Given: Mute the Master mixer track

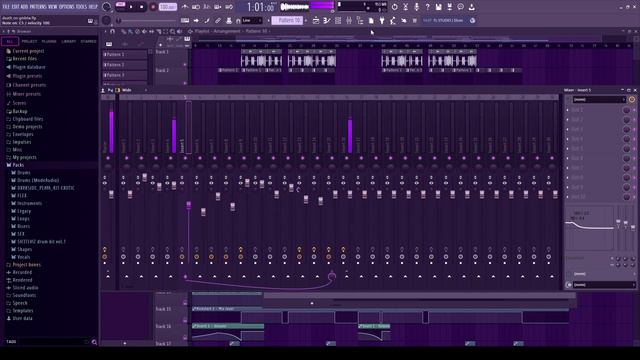Looking at the screenshot, I should 108,158.
